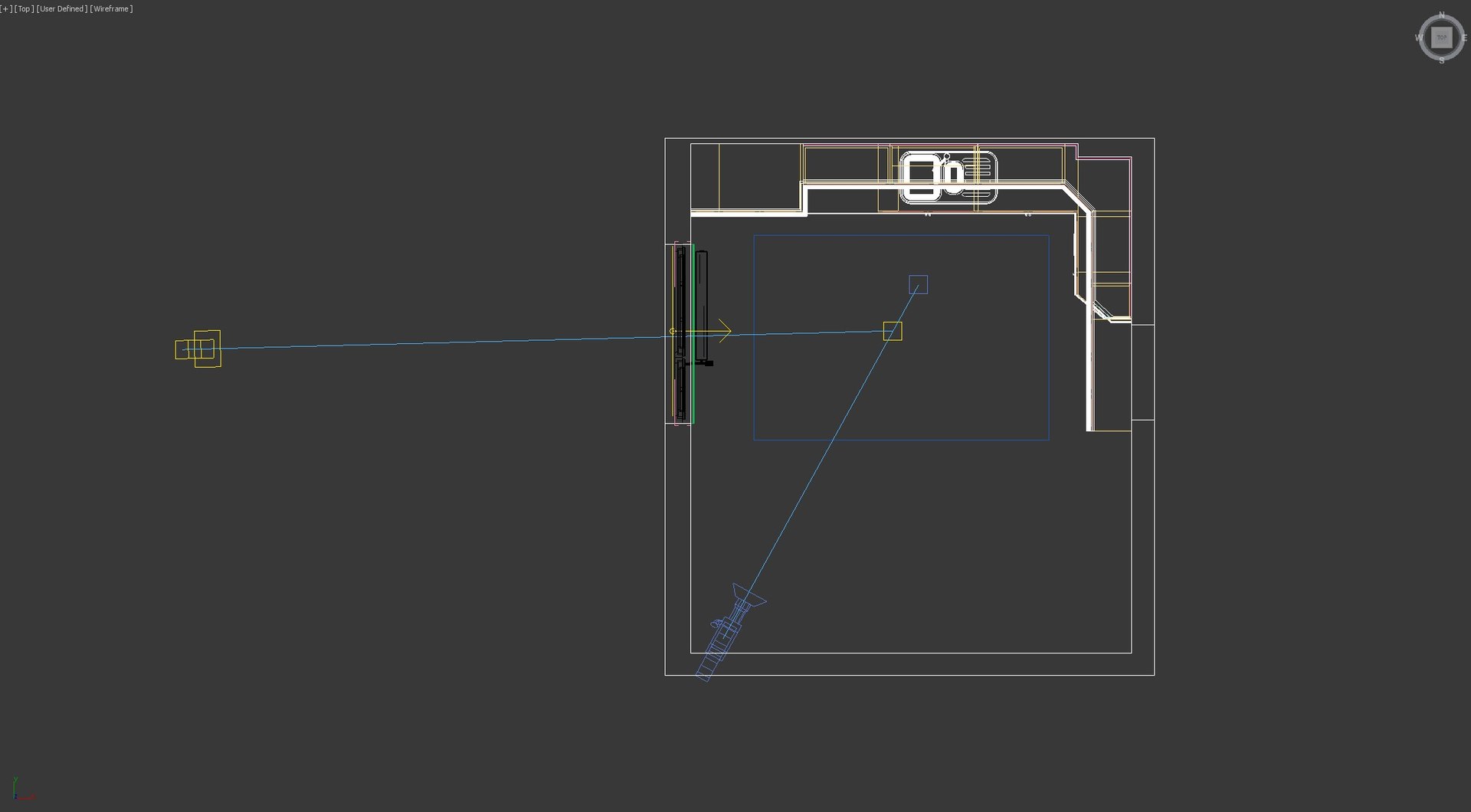
Task: Open the [+] viewport general menu
Action: coord(6,9)
